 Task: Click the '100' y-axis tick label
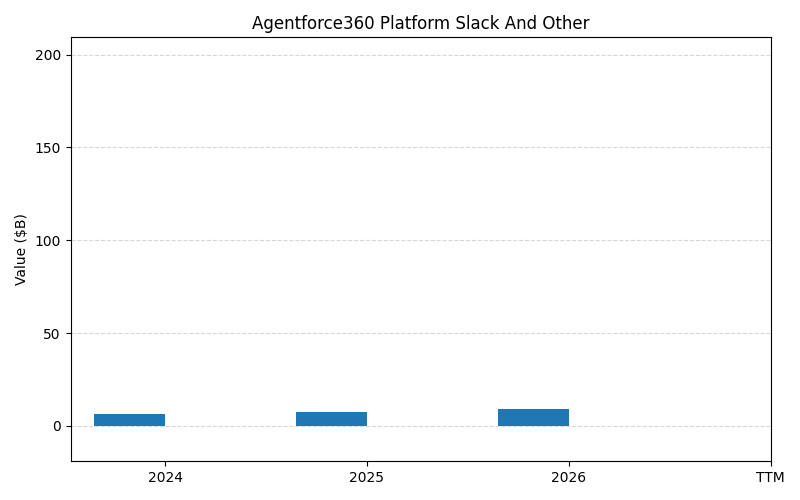(48, 241)
